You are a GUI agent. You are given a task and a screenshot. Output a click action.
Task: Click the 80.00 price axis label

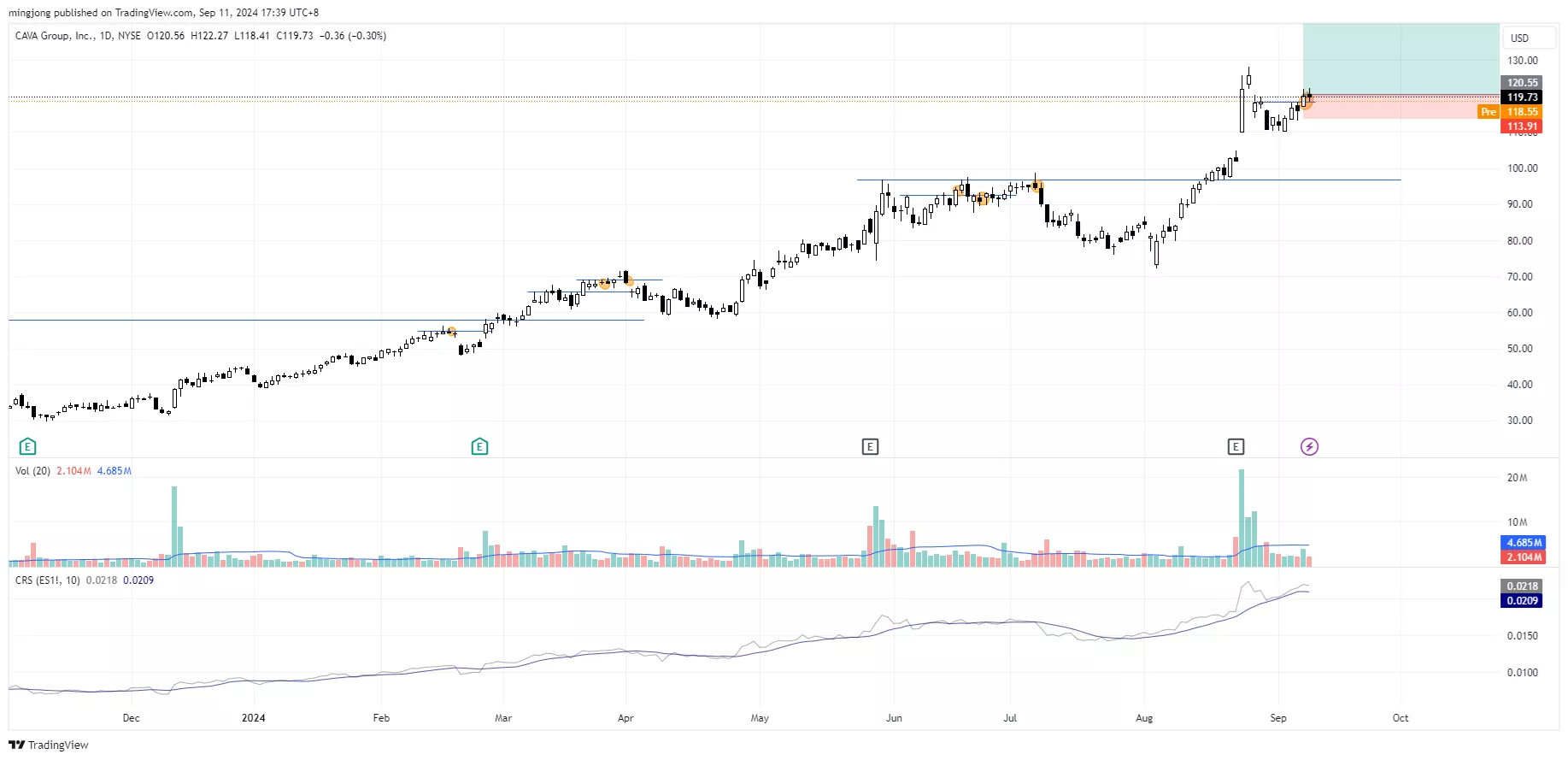point(1519,241)
